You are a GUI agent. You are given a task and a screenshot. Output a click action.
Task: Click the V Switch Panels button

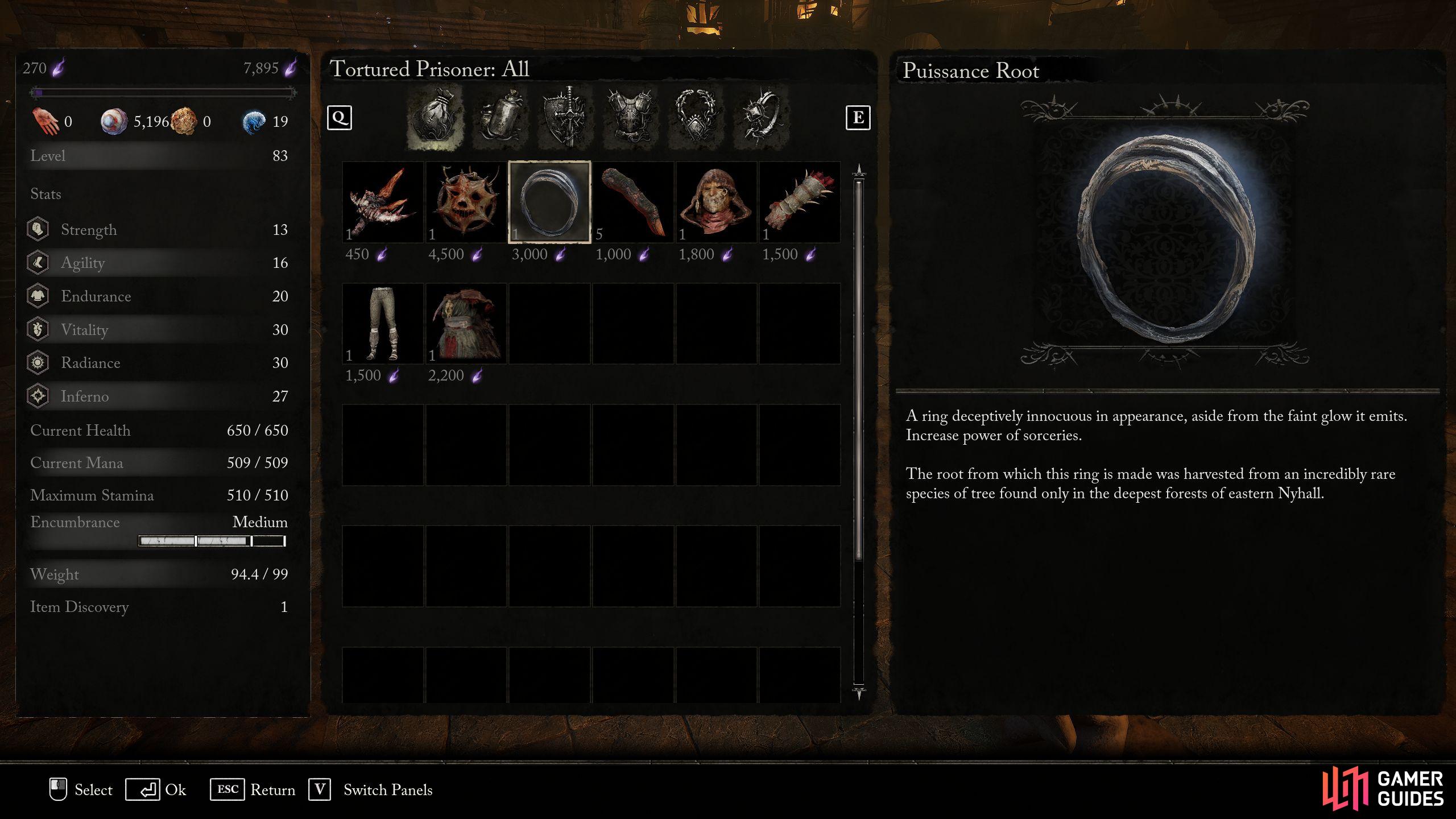(x=370, y=789)
